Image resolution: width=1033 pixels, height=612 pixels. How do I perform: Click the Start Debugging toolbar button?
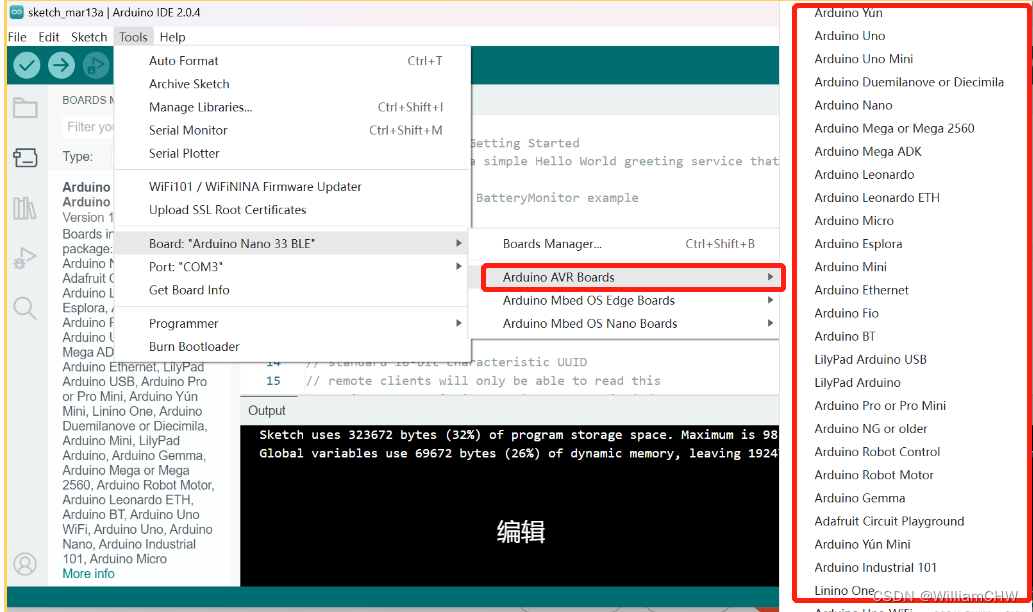[96, 65]
